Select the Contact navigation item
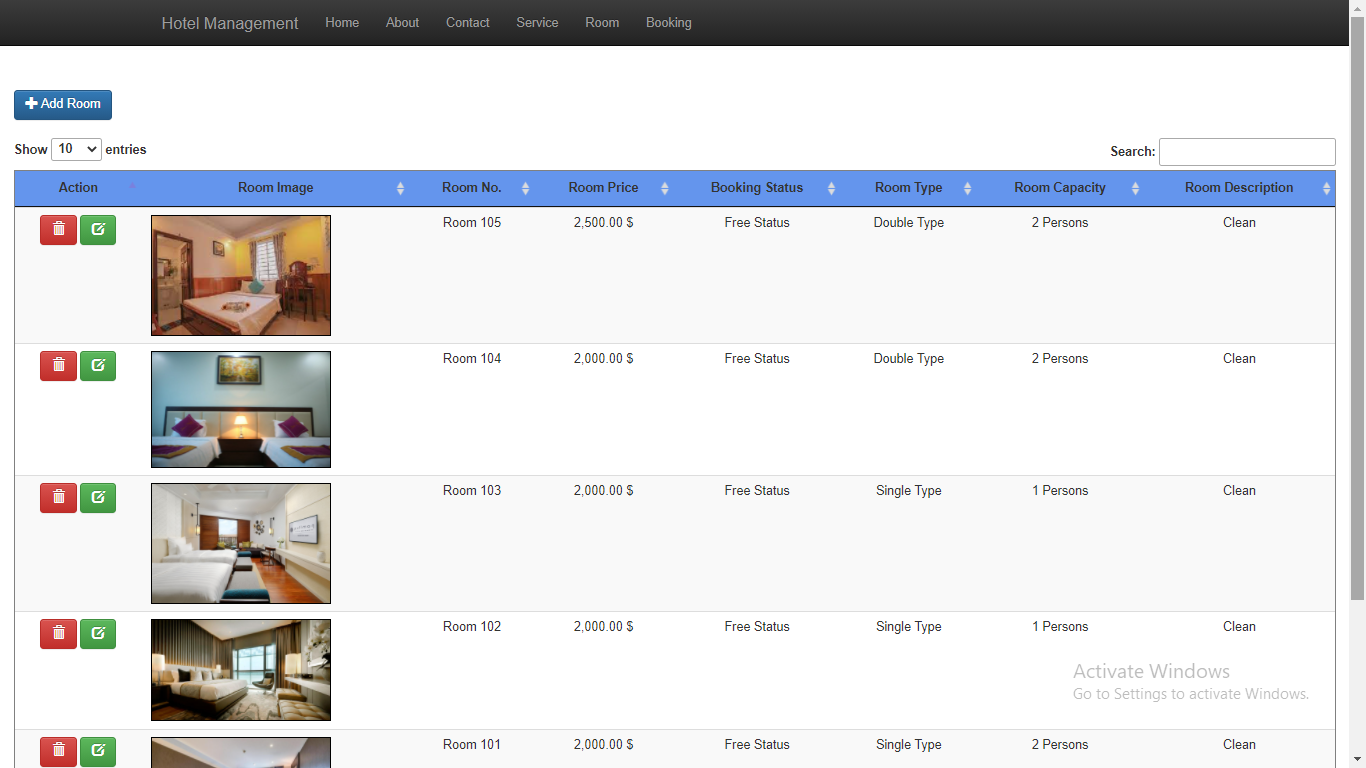Image resolution: width=1366 pixels, height=768 pixels. 467,22
